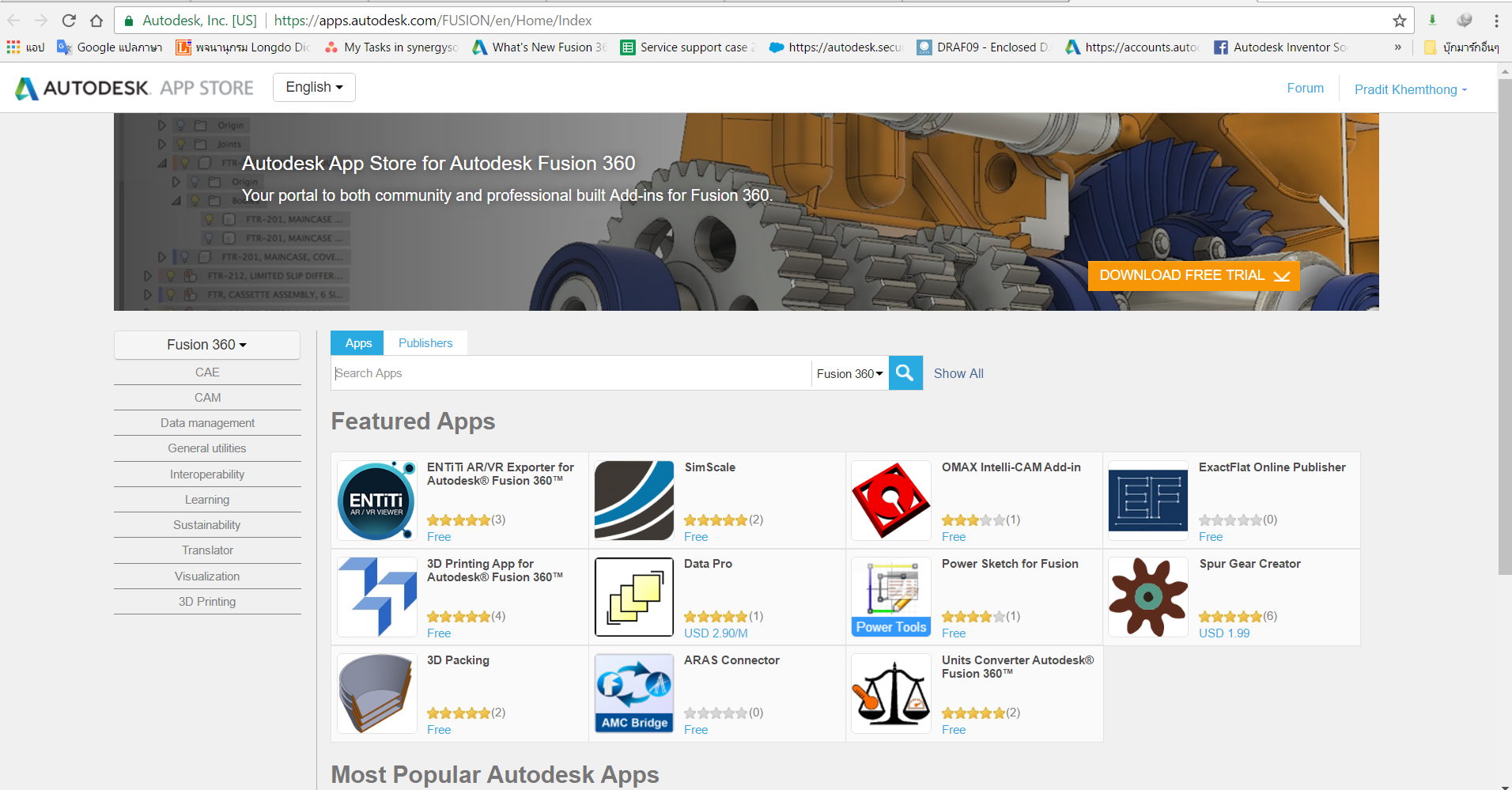Open the SimScale app icon
Image resolution: width=1512 pixels, height=790 pixels.
click(x=633, y=500)
